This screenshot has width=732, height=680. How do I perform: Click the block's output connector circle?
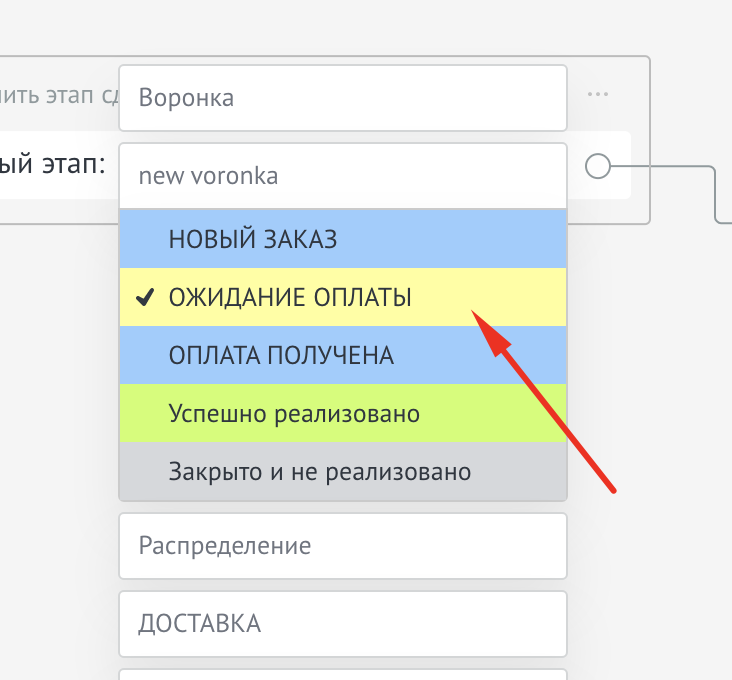tap(597, 166)
